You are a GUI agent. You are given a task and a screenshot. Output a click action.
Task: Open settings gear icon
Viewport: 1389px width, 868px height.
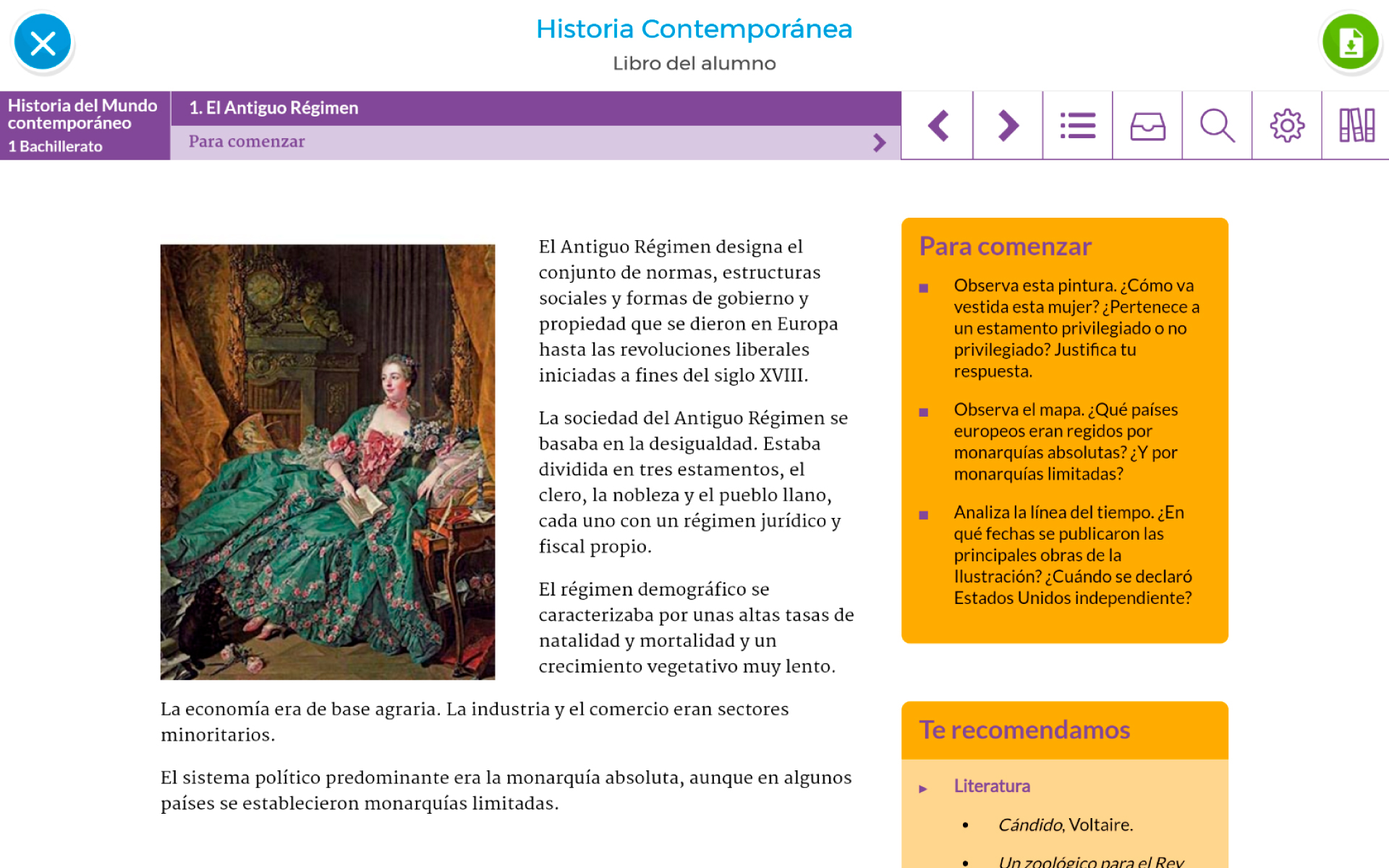pyautogui.click(x=1287, y=126)
